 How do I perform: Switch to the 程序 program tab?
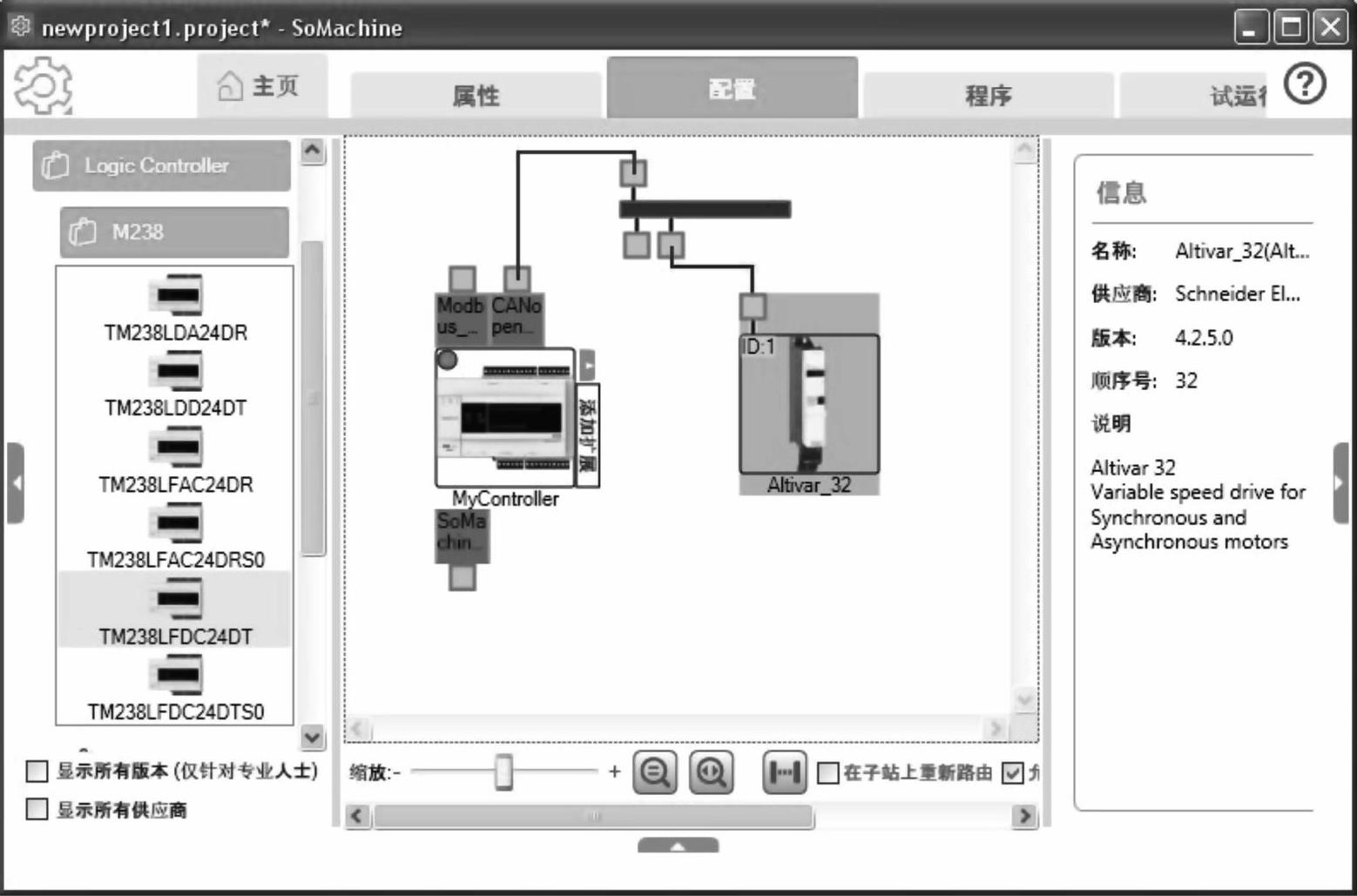pyautogui.click(x=989, y=95)
